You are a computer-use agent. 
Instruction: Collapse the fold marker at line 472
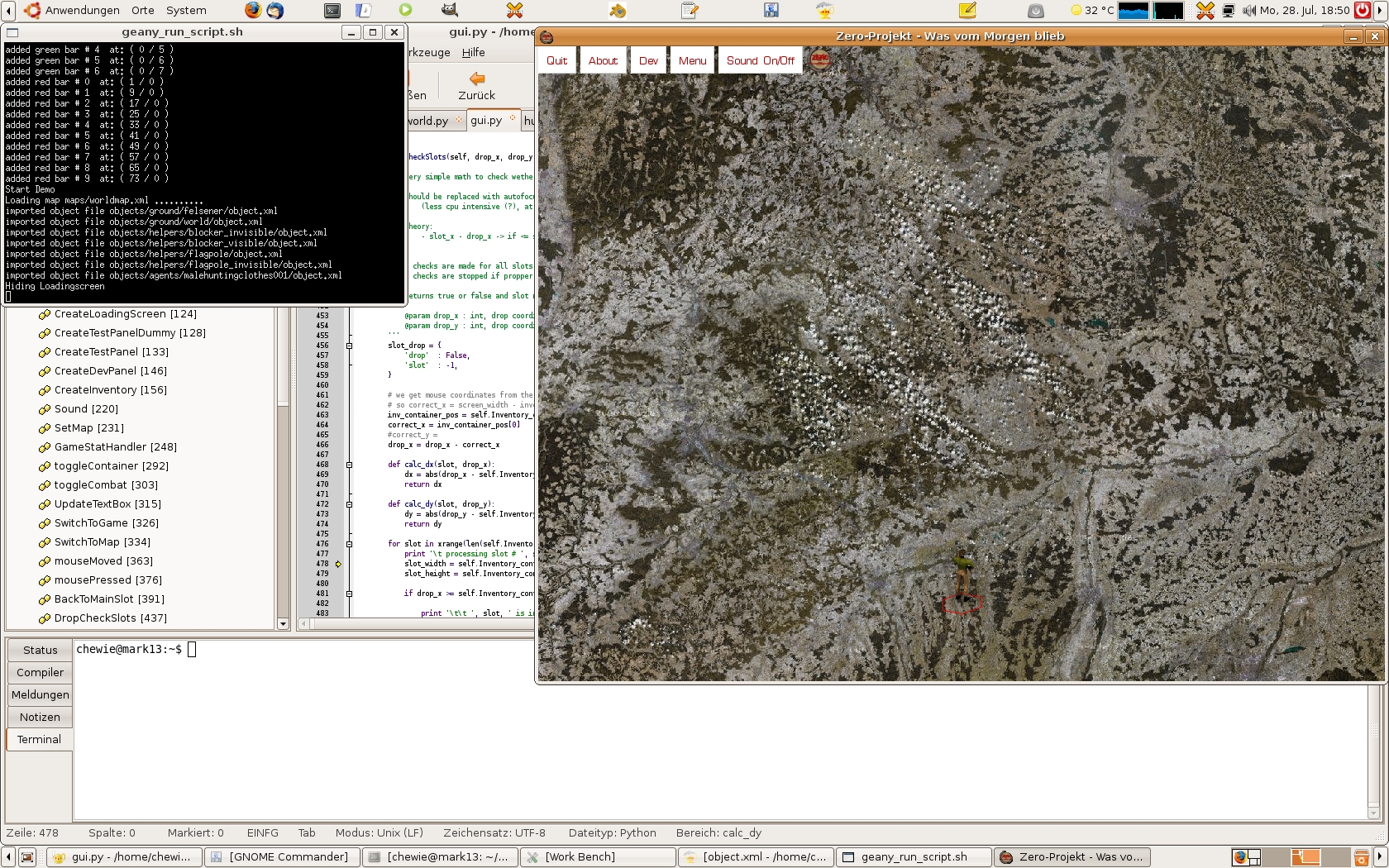[349, 504]
